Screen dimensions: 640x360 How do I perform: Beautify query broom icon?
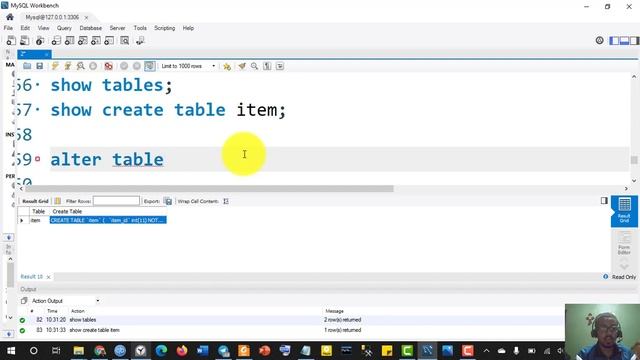pos(242,66)
